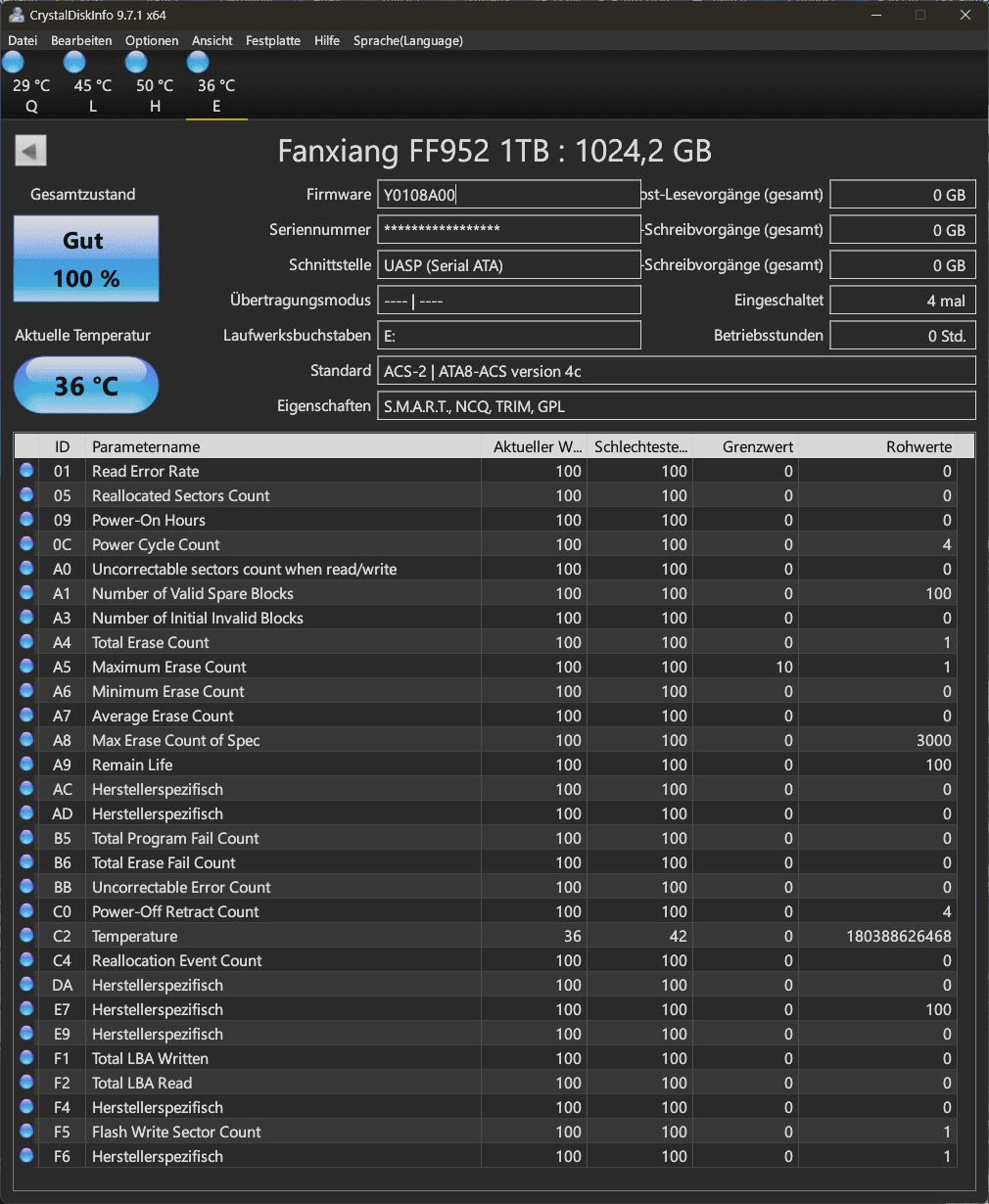Click the Parametername column header

point(283,446)
